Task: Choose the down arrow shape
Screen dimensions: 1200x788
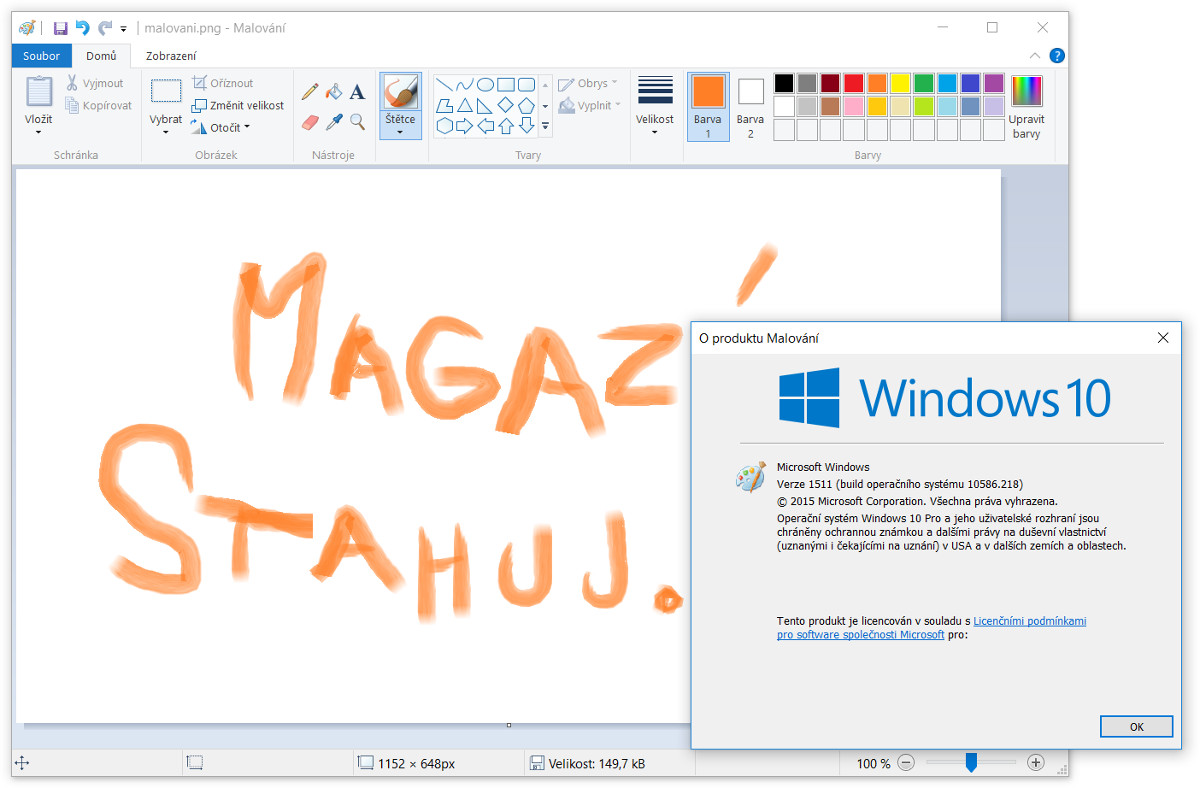Action: coord(526,125)
